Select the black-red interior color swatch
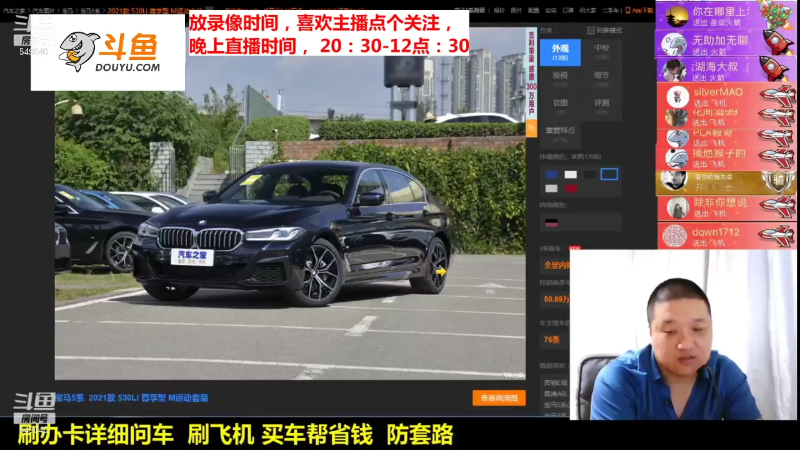800x450 pixels. click(x=552, y=222)
